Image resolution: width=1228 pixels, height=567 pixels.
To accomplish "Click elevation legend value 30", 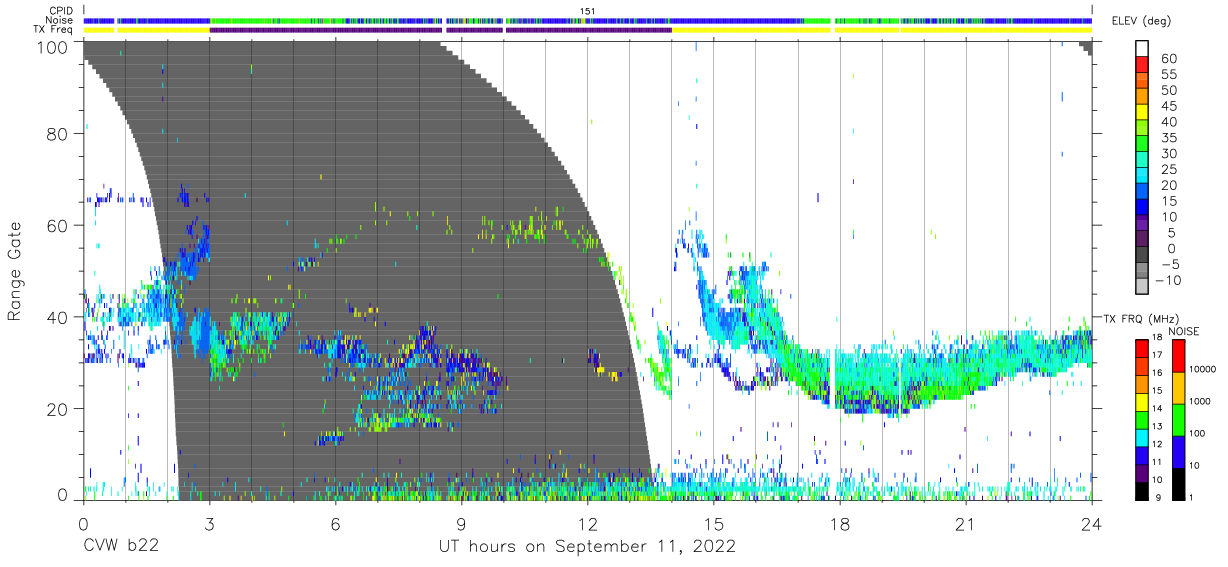I will click(x=1167, y=153).
